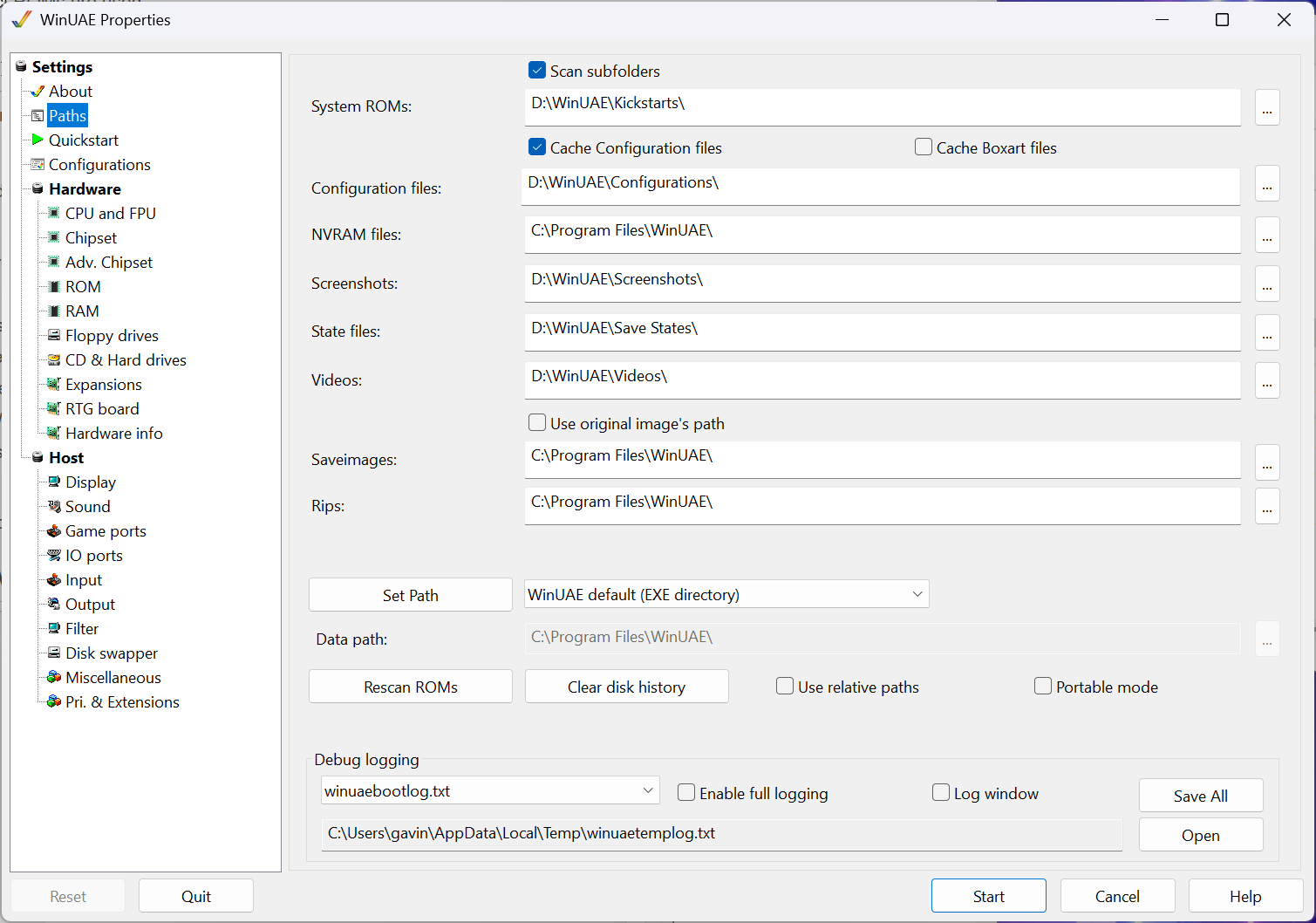The width and height of the screenshot is (1316, 923).
Task: Click the Miscellaneous icon in sidebar
Action: point(54,677)
